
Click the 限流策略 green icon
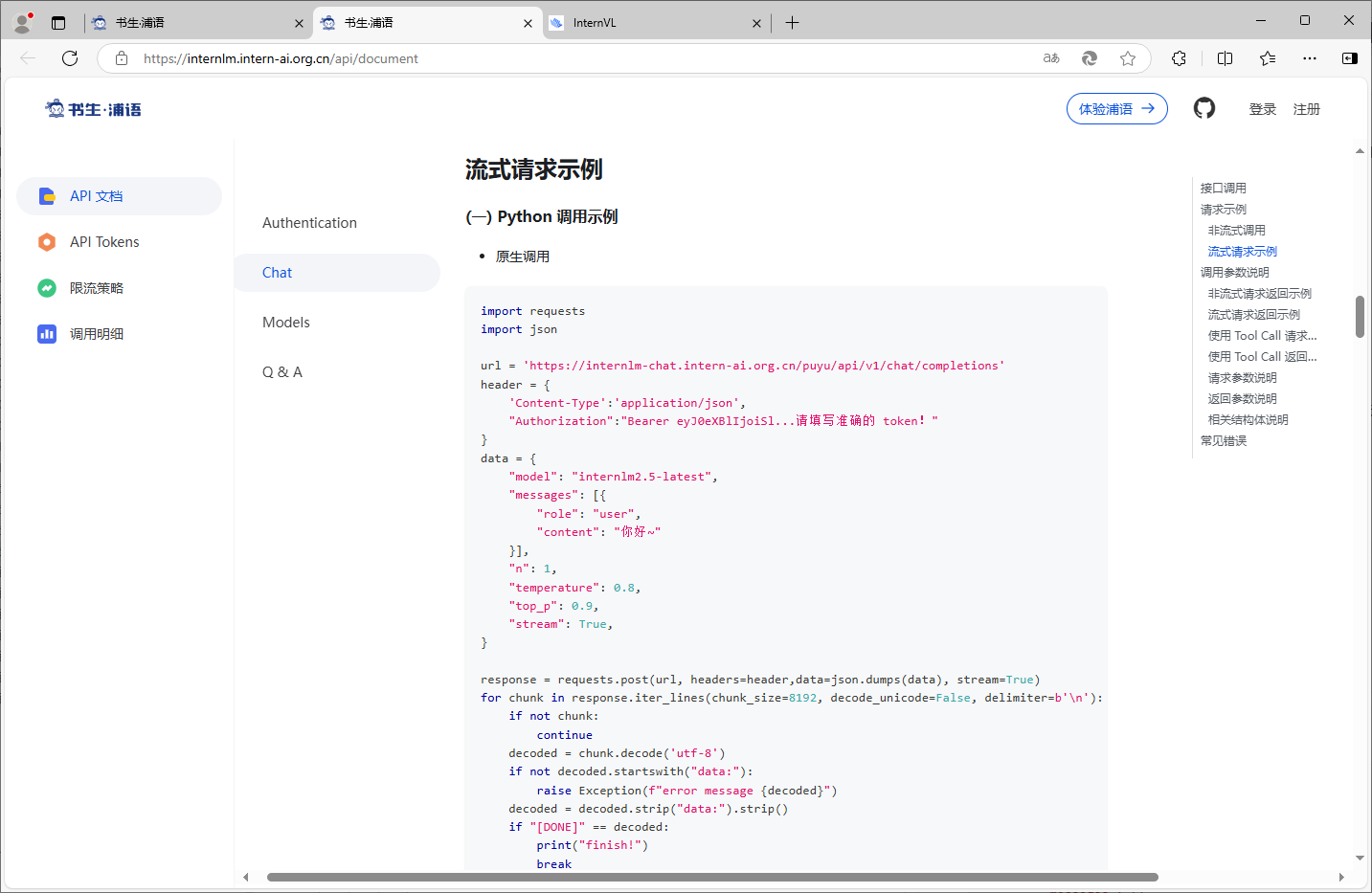47,288
